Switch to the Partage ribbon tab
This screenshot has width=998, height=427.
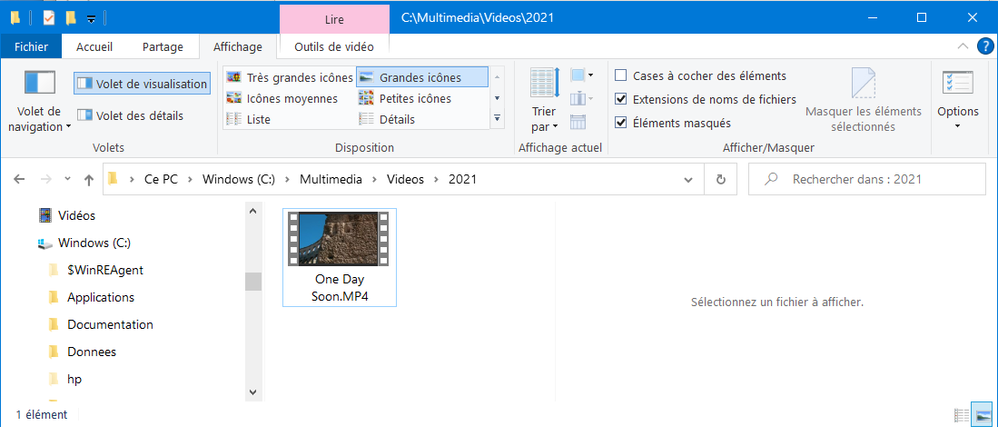pyautogui.click(x=162, y=46)
